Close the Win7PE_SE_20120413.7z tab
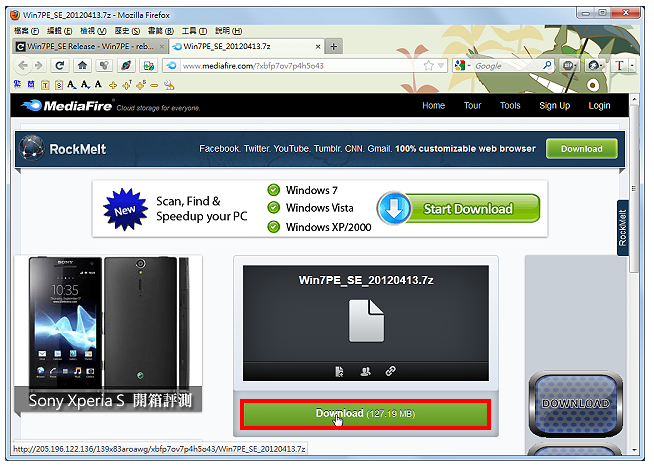Screen dimensions: 654x467 tap(318, 47)
